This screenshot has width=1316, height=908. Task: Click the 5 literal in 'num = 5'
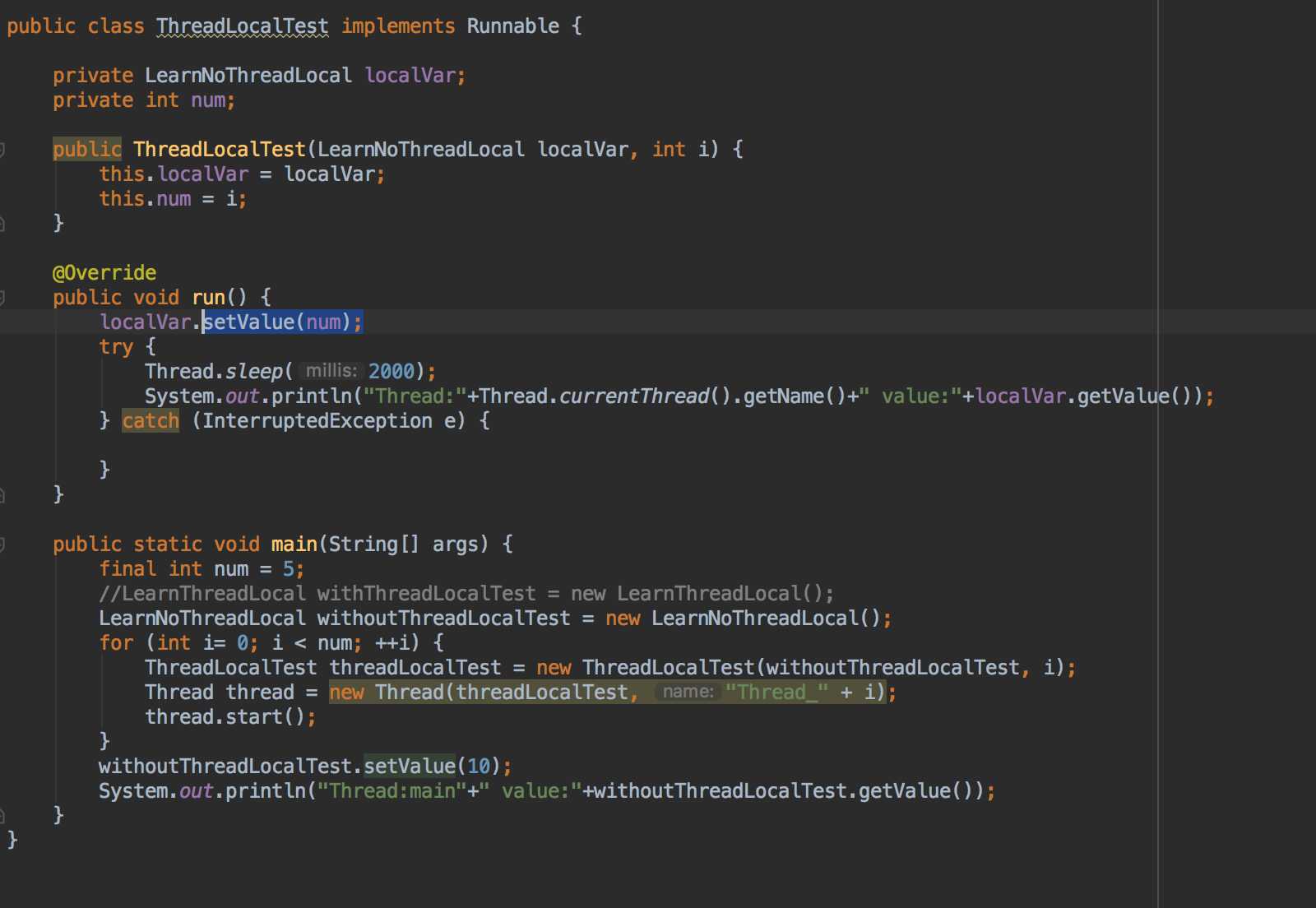click(289, 569)
